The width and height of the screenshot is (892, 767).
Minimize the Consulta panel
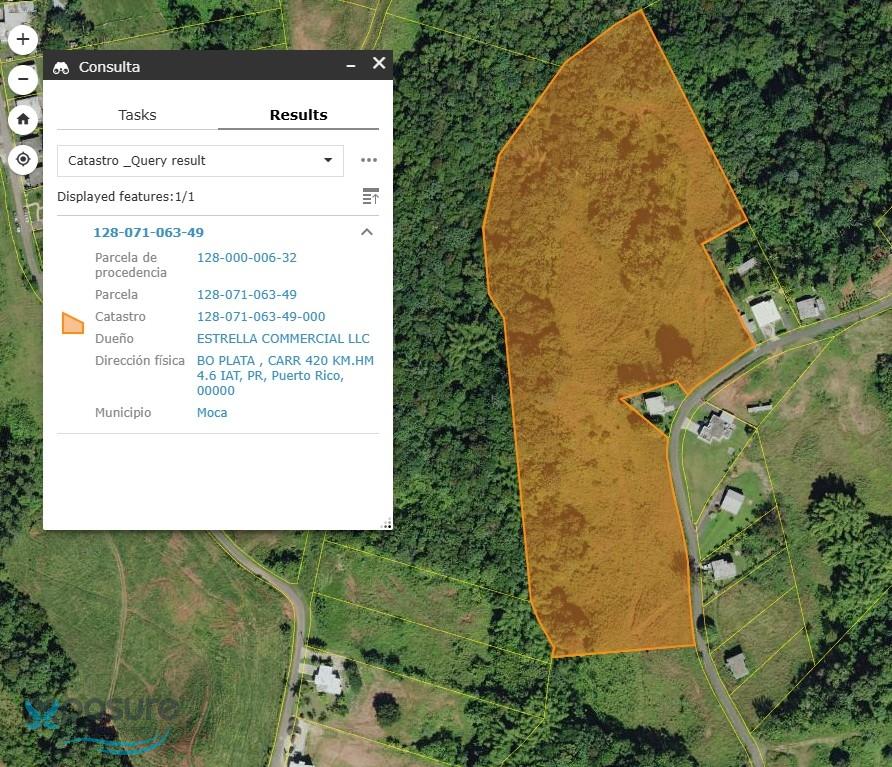pyautogui.click(x=351, y=65)
